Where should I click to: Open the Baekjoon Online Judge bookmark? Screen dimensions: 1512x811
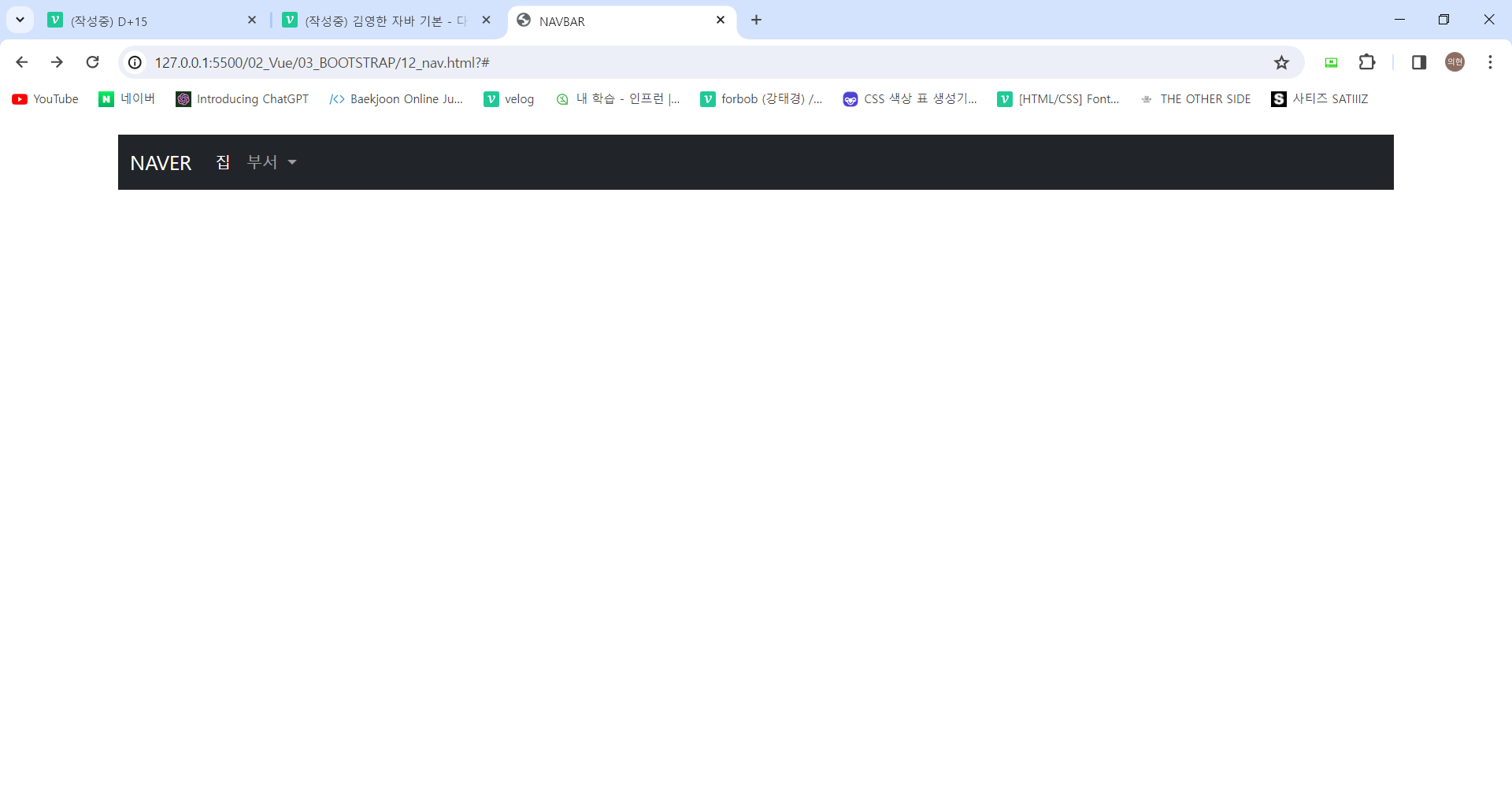(x=396, y=98)
